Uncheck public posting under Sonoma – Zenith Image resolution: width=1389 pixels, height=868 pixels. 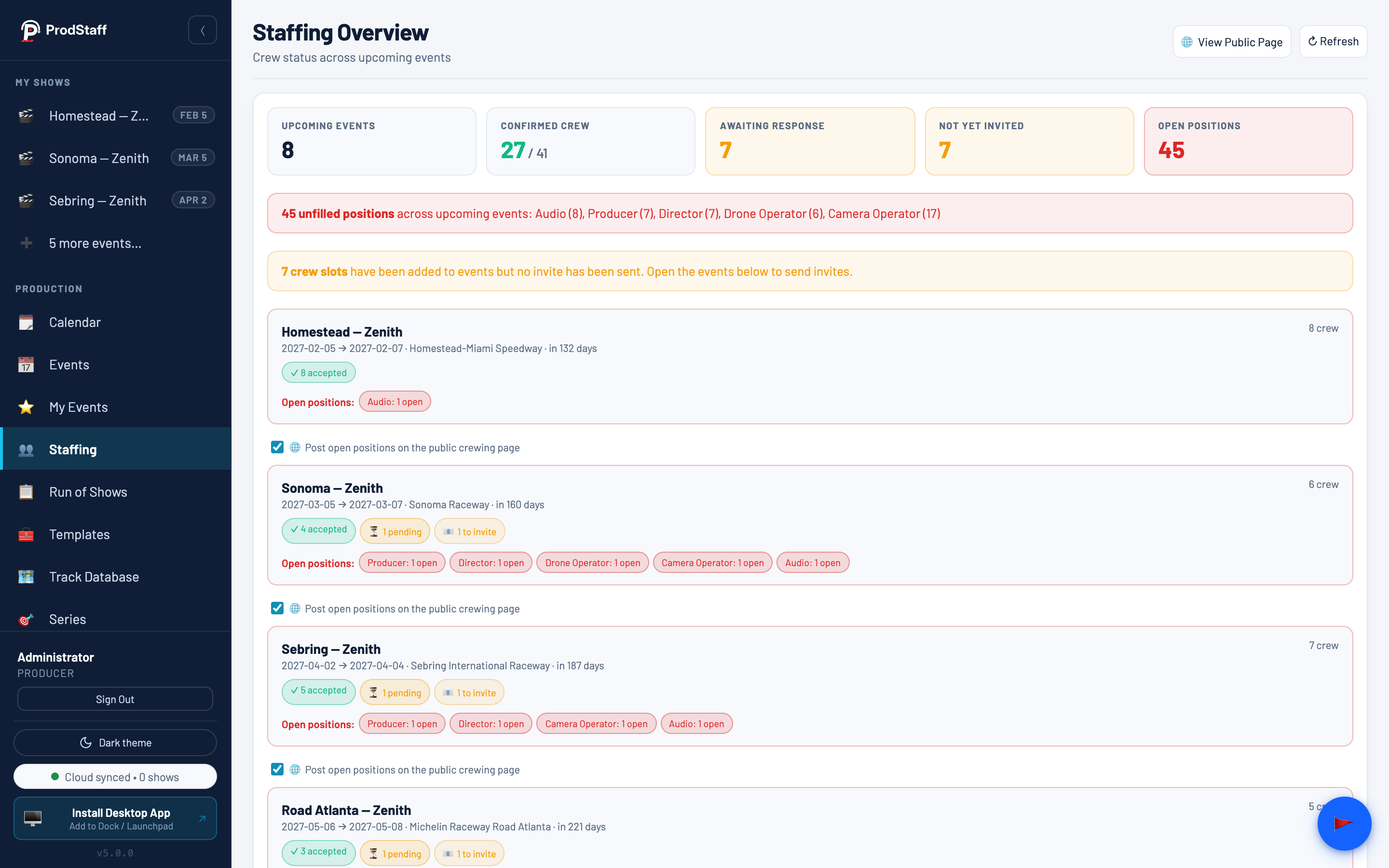tap(277, 608)
